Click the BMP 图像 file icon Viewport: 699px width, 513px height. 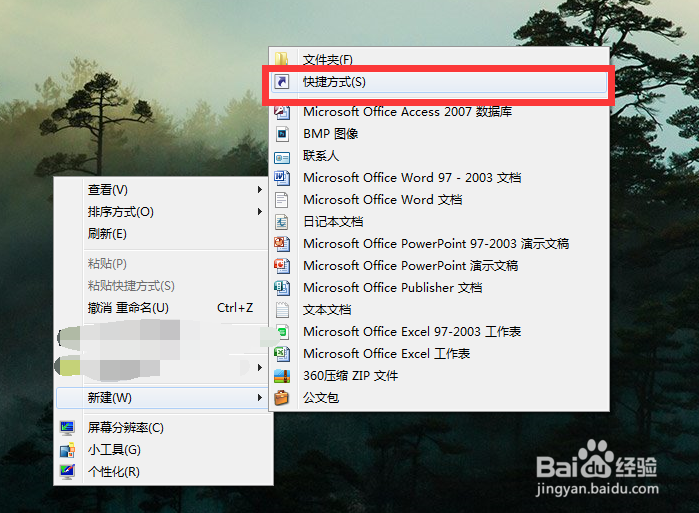click(282, 134)
